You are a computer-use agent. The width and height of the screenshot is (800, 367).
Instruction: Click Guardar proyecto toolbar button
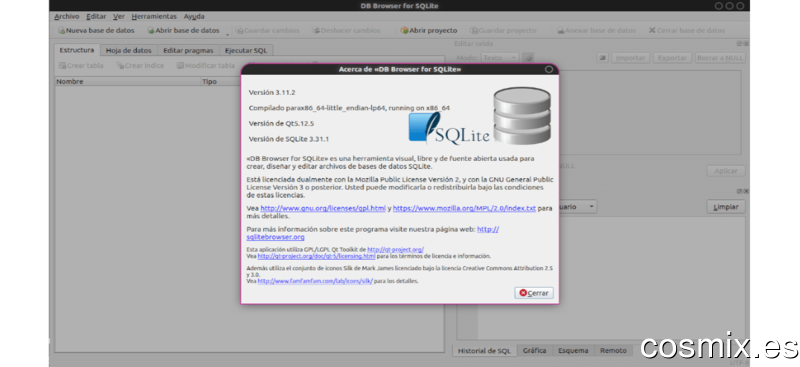click(x=503, y=31)
